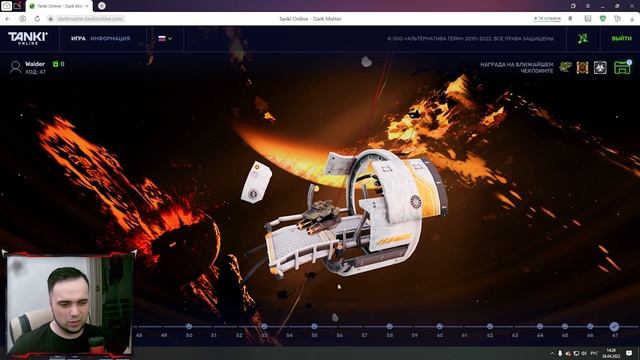Select checkpoint marker at step 65
The width and height of the screenshot is (640, 360).
(x=565, y=326)
